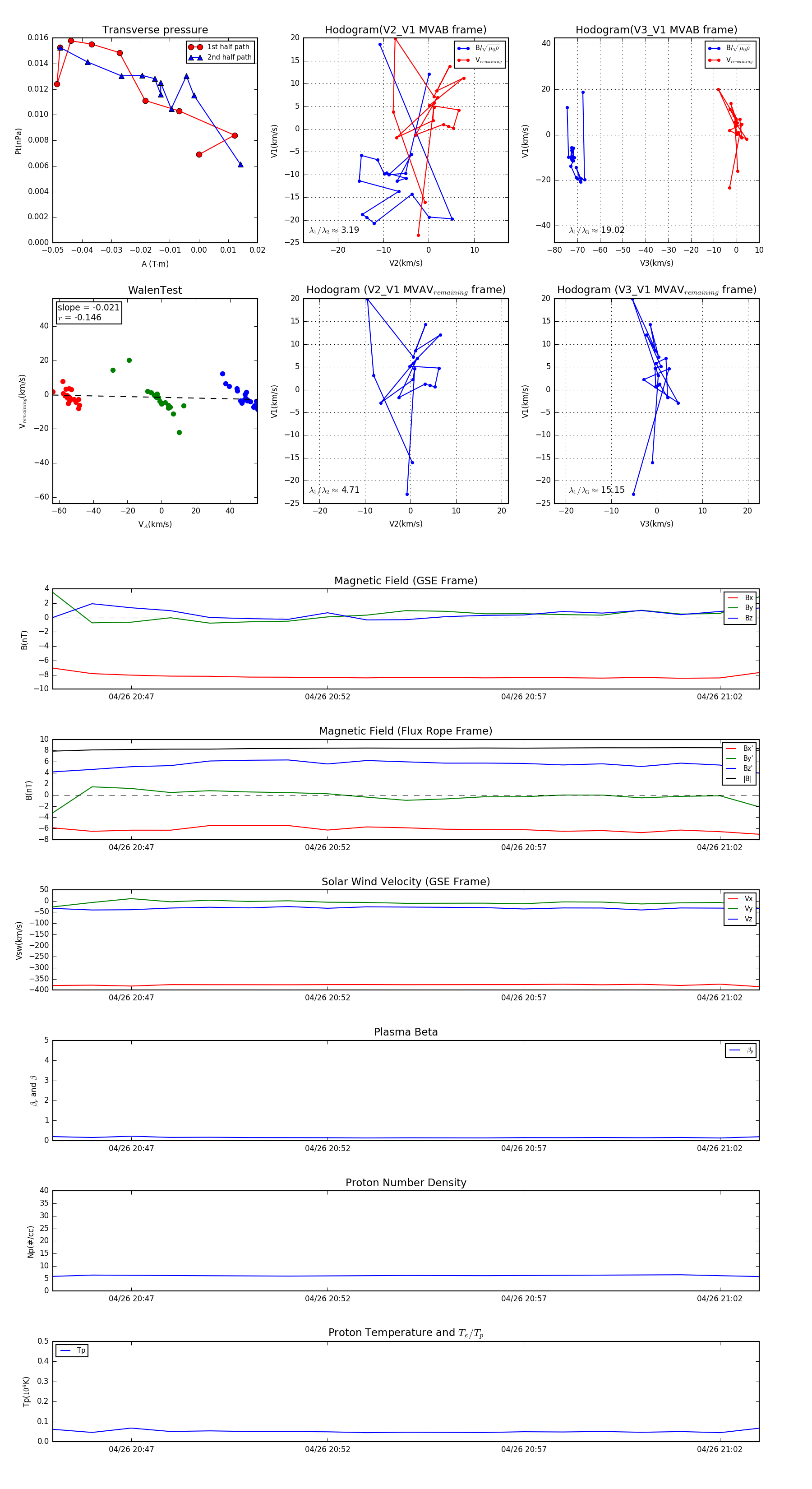Select the "Magnetic Field (Flux Rope Frame)" title

coord(406,731)
